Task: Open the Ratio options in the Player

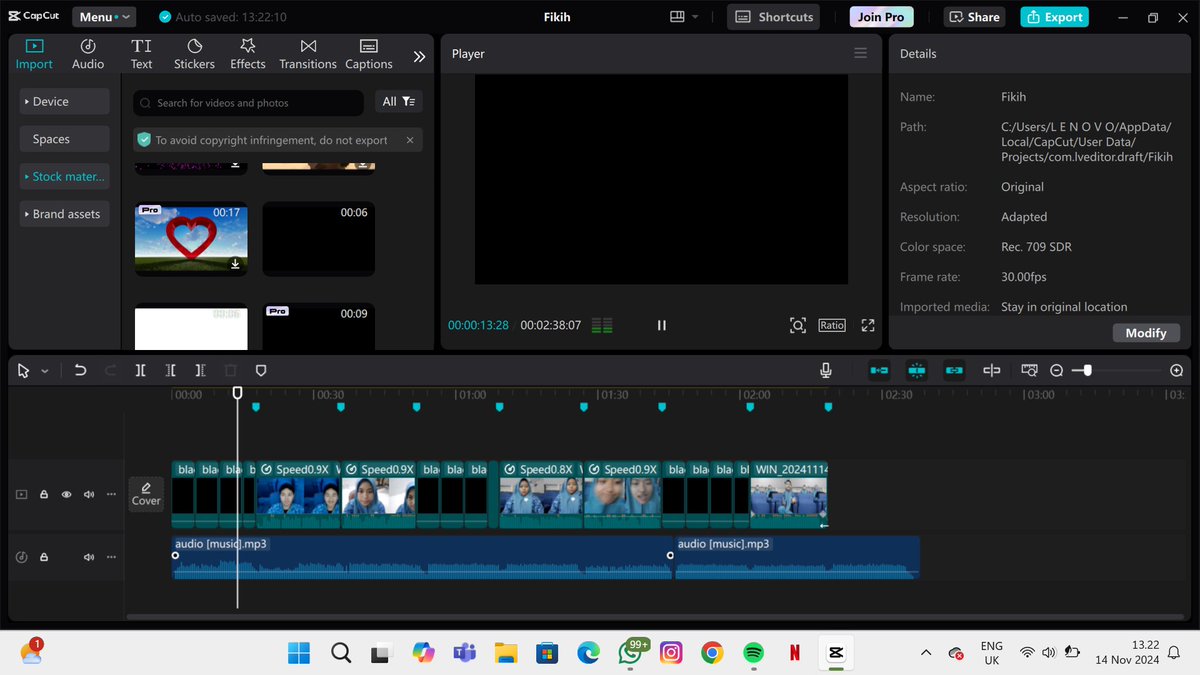Action: (831, 325)
